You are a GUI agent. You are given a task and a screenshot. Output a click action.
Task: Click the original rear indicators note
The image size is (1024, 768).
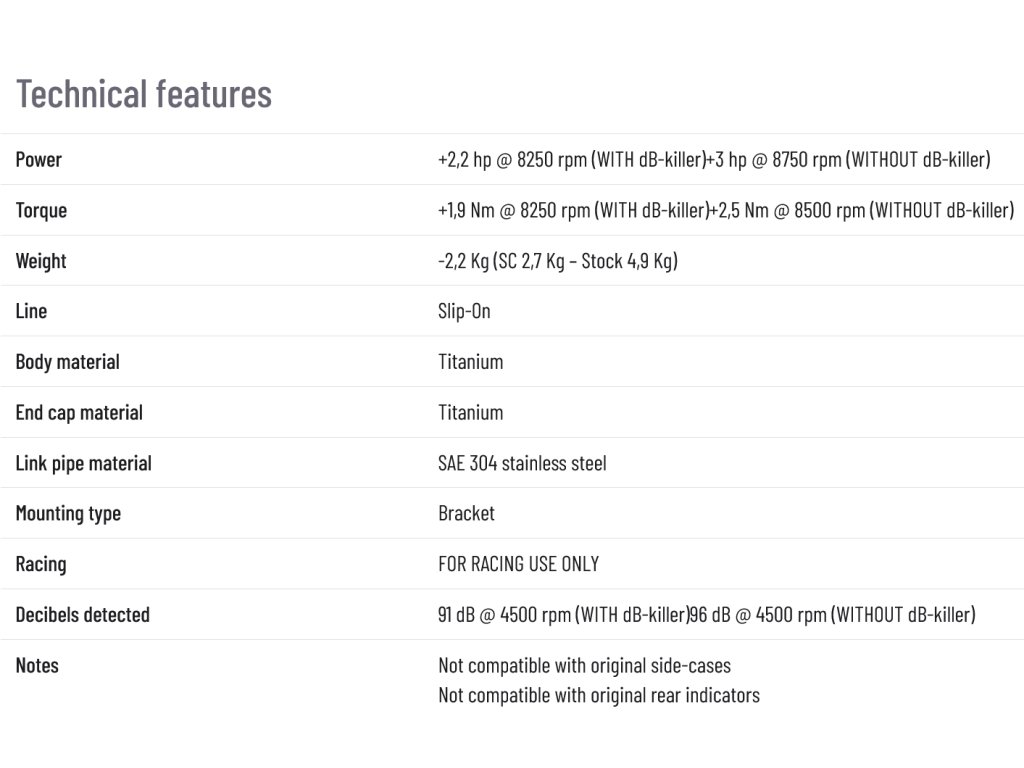tap(598, 695)
